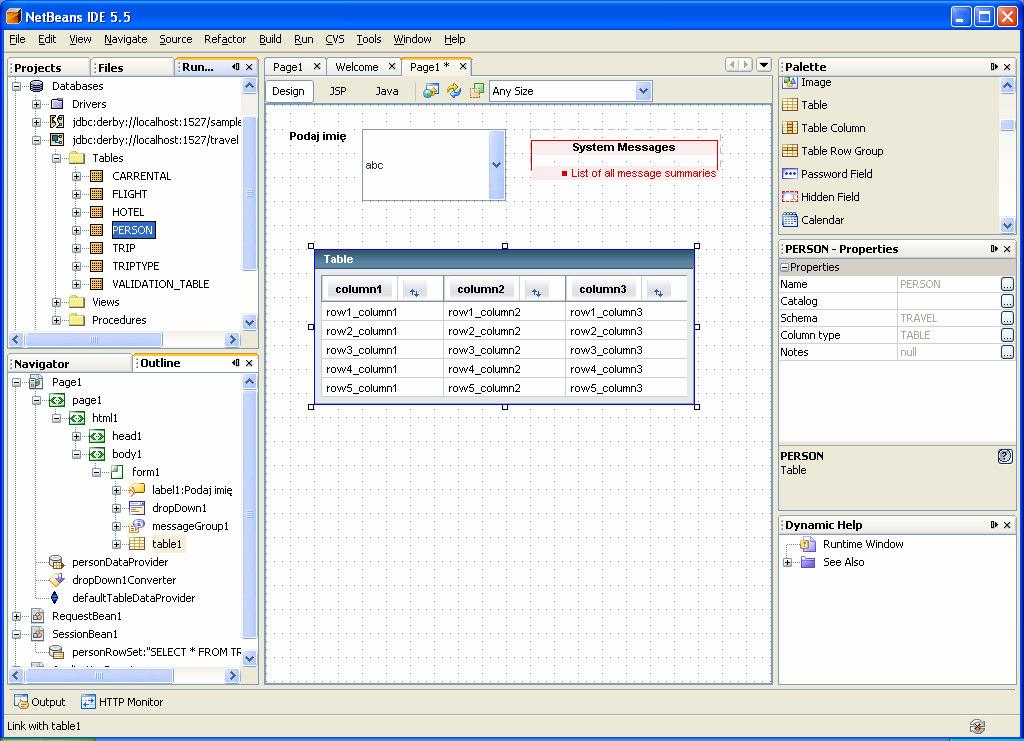Open the help icon in PERSON description
Viewport: 1024px width, 741px height.
pos(1005,456)
